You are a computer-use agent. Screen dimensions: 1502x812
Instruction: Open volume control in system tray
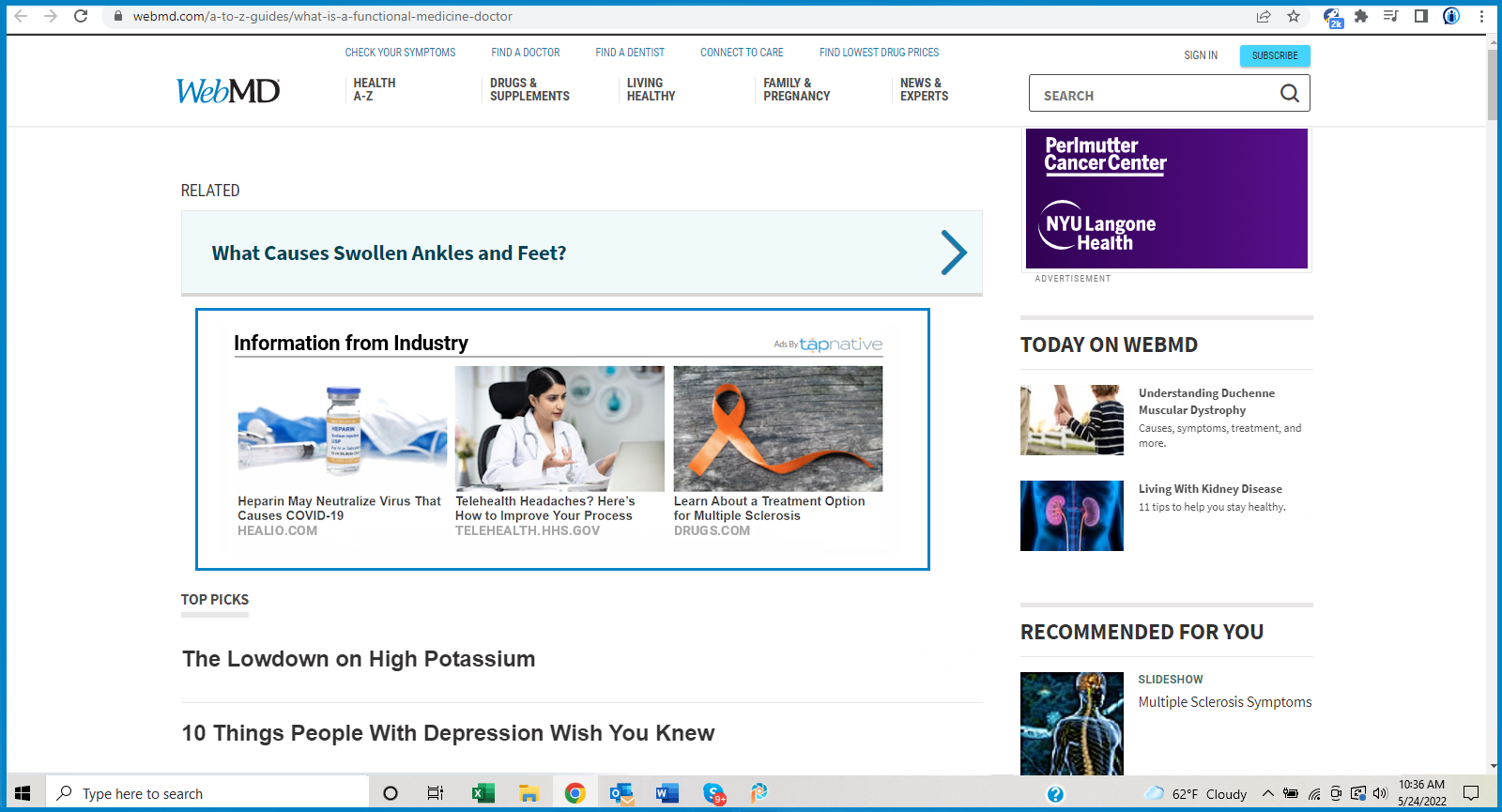pyautogui.click(x=1380, y=793)
